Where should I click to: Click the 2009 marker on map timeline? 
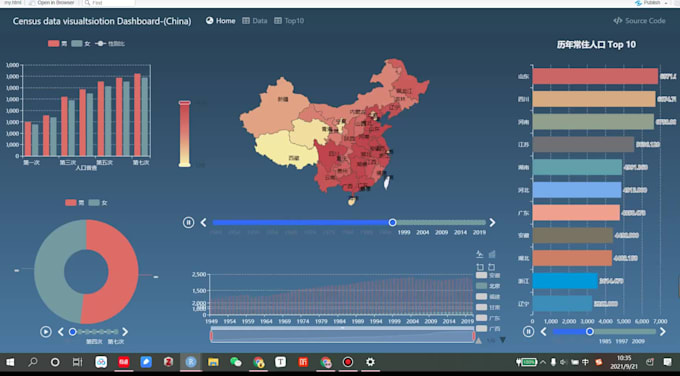[441, 232]
